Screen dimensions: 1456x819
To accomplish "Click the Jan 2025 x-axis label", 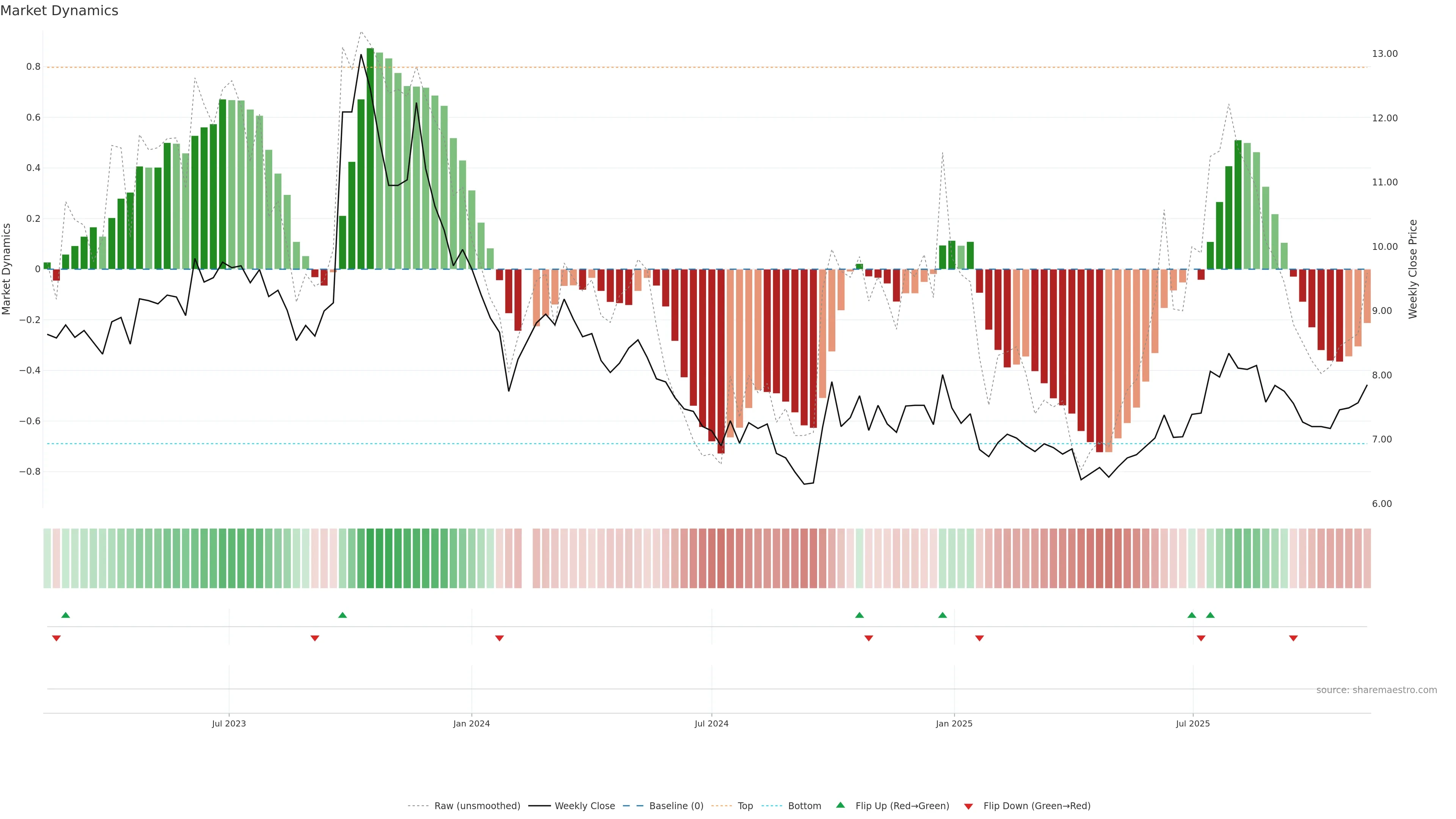I will click(954, 723).
